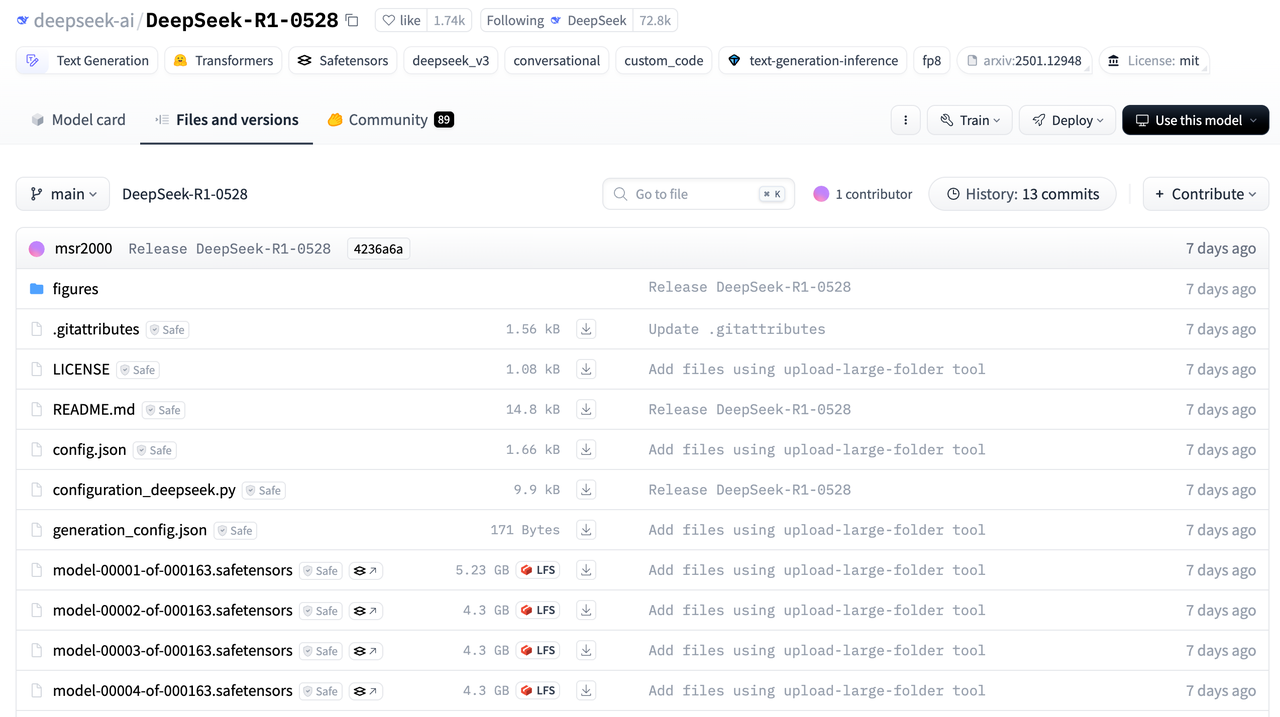Expand the Contribute dropdown
The height and width of the screenshot is (717, 1280).
click(1206, 194)
